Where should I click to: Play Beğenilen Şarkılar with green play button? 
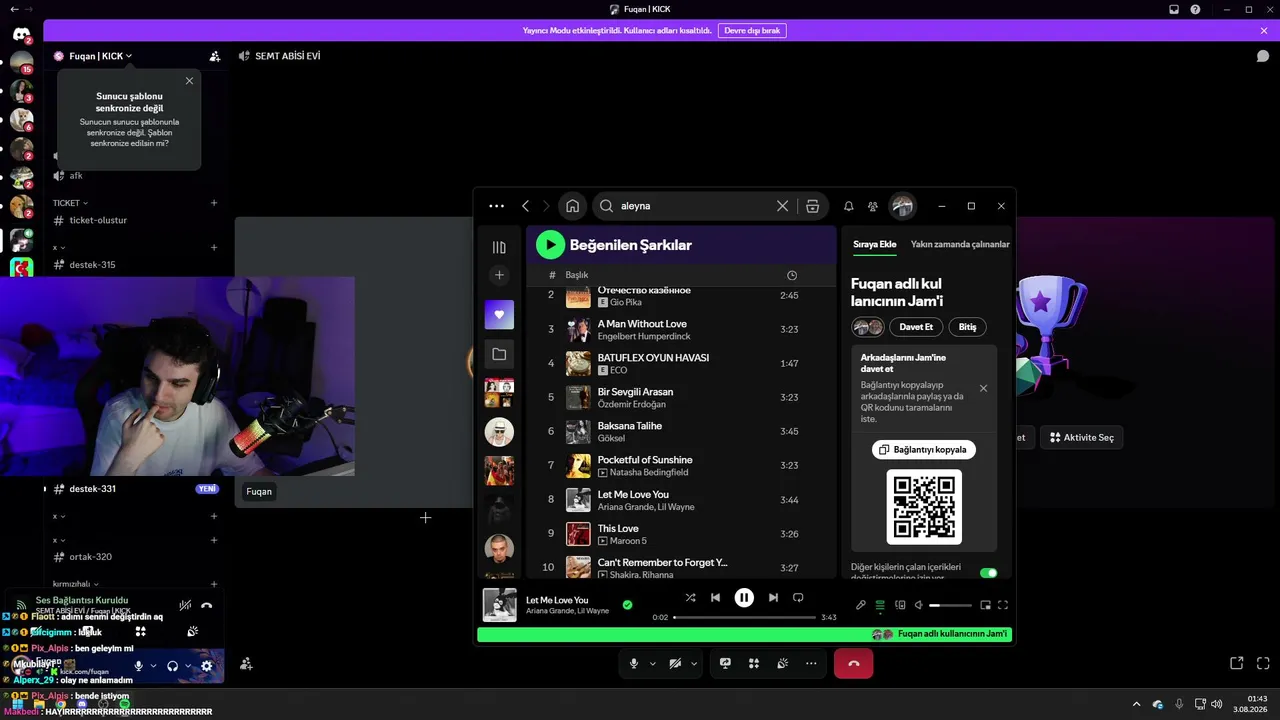tap(550, 244)
